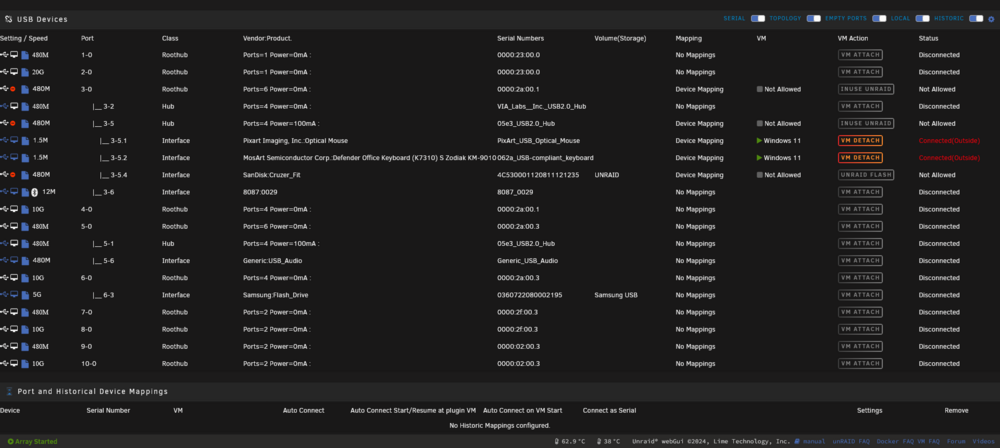Toggle the LOCAL switch
The width and height of the screenshot is (1000, 448).
[923, 19]
